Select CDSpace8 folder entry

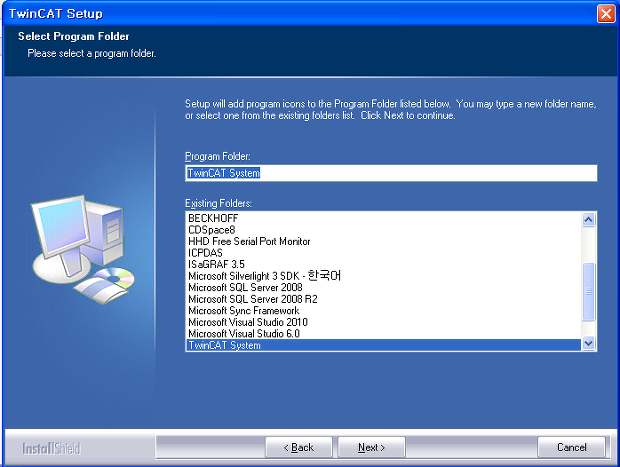[384, 230]
